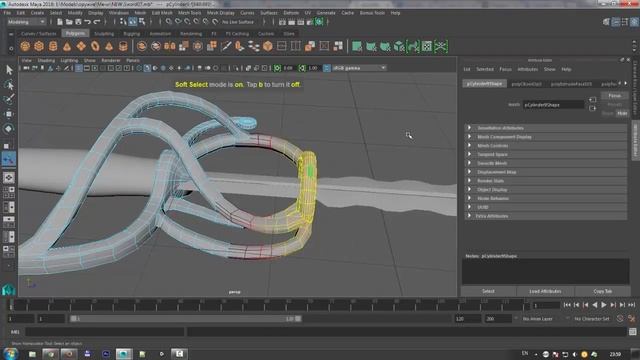The image size is (640, 360).
Task: Expand the Mesh Component Display section
Action: point(546,137)
